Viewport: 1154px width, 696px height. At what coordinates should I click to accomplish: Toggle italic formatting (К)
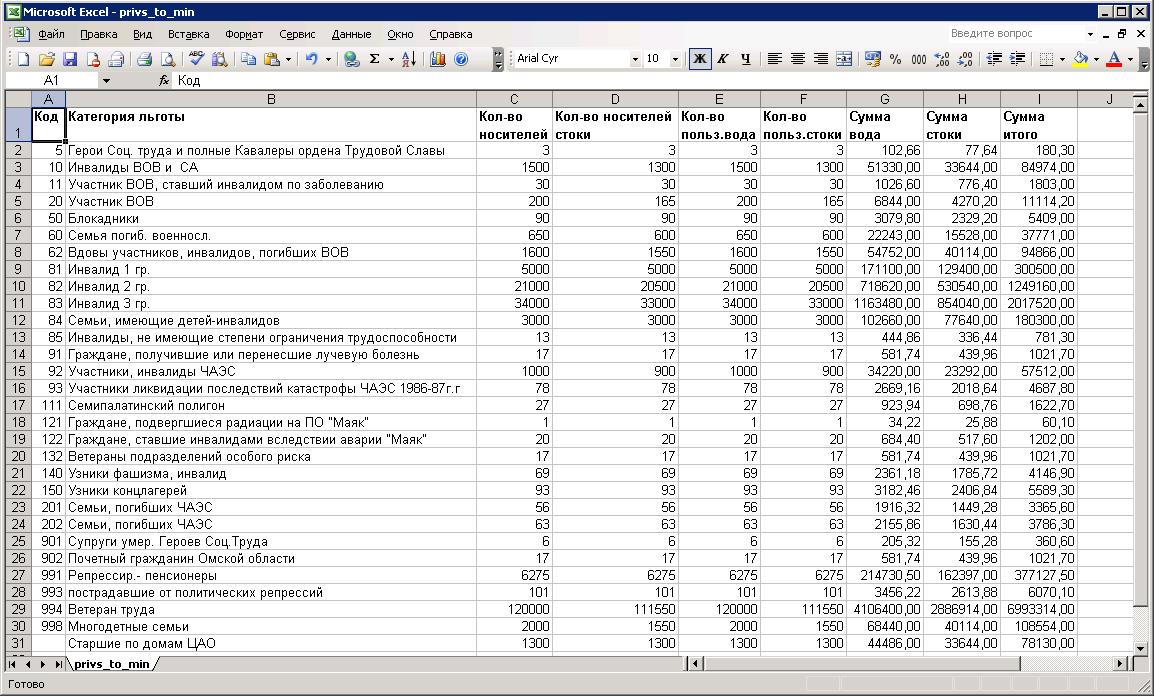click(723, 59)
